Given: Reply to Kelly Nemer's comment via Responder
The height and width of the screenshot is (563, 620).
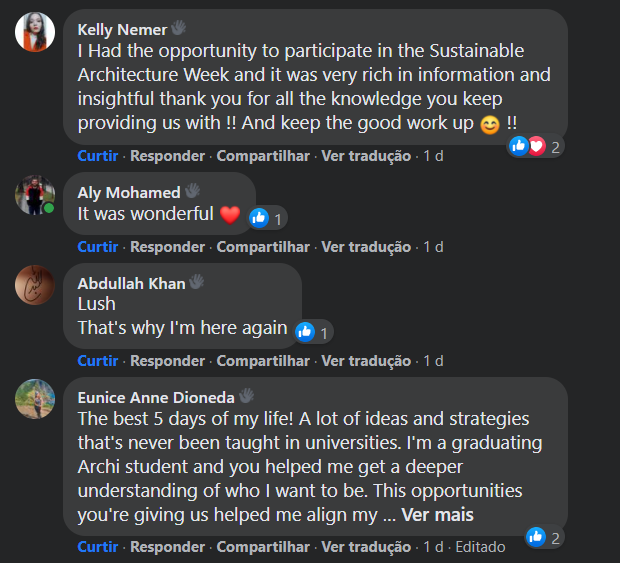Looking at the screenshot, I should 167,156.
